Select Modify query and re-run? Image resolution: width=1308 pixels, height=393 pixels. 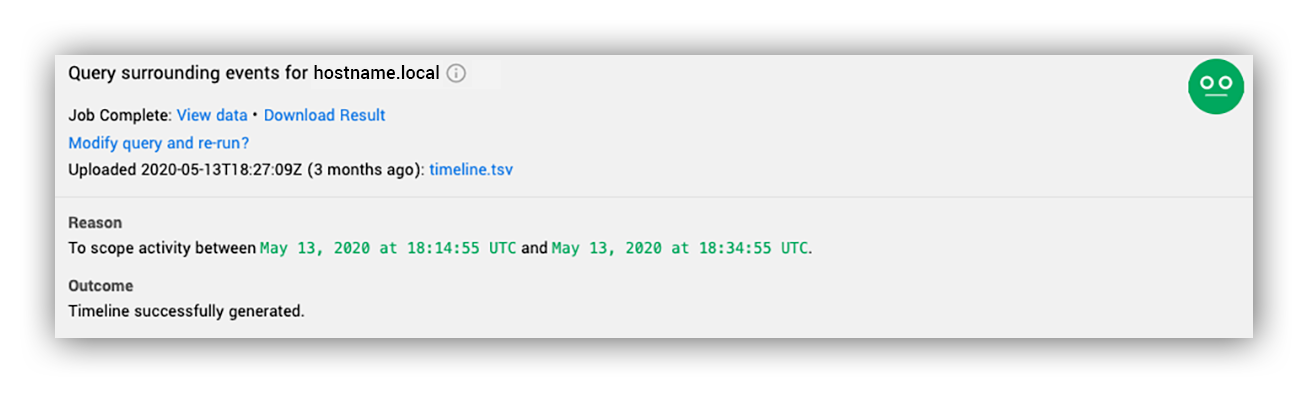[x=158, y=143]
